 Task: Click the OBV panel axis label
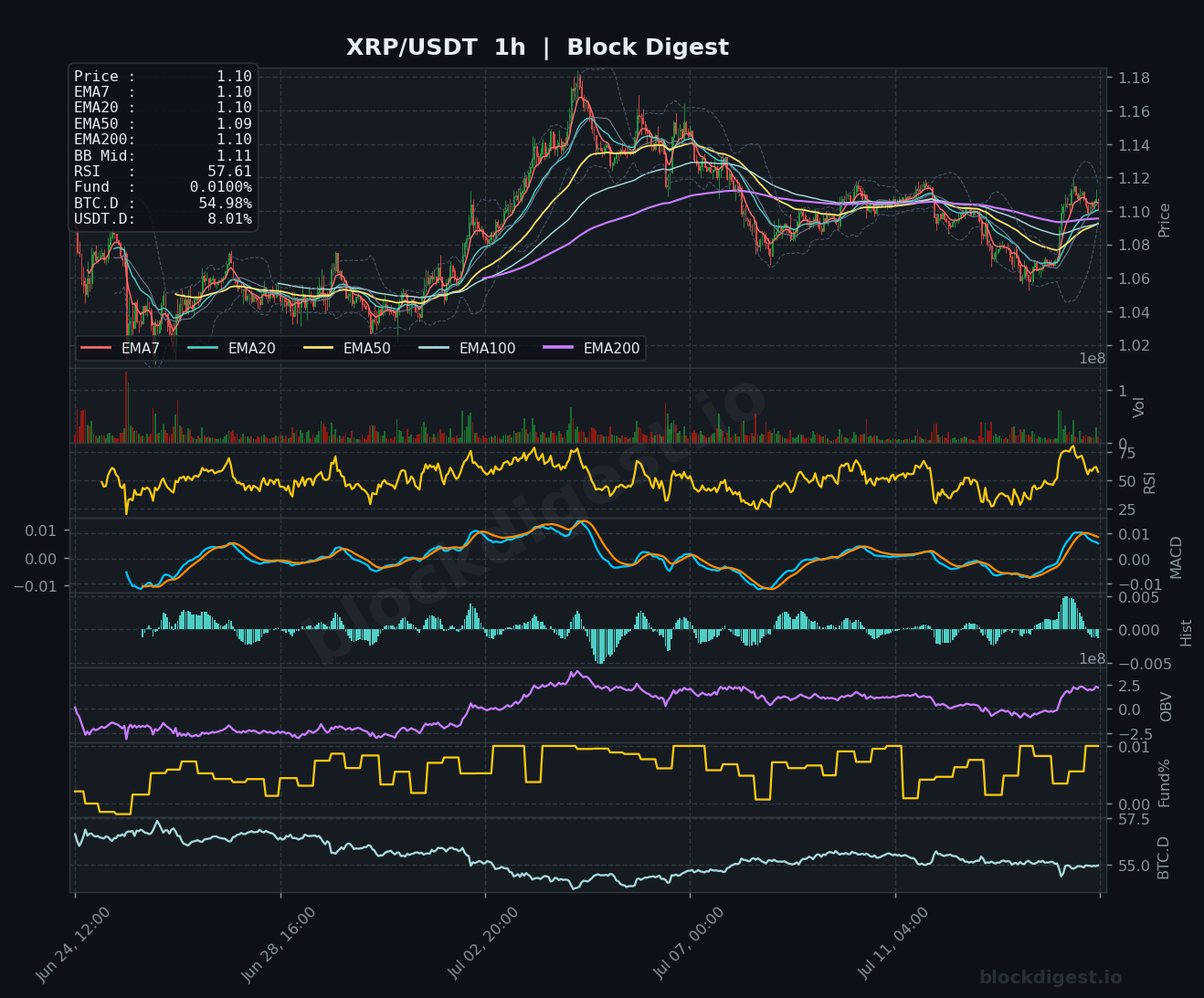[1166, 707]
